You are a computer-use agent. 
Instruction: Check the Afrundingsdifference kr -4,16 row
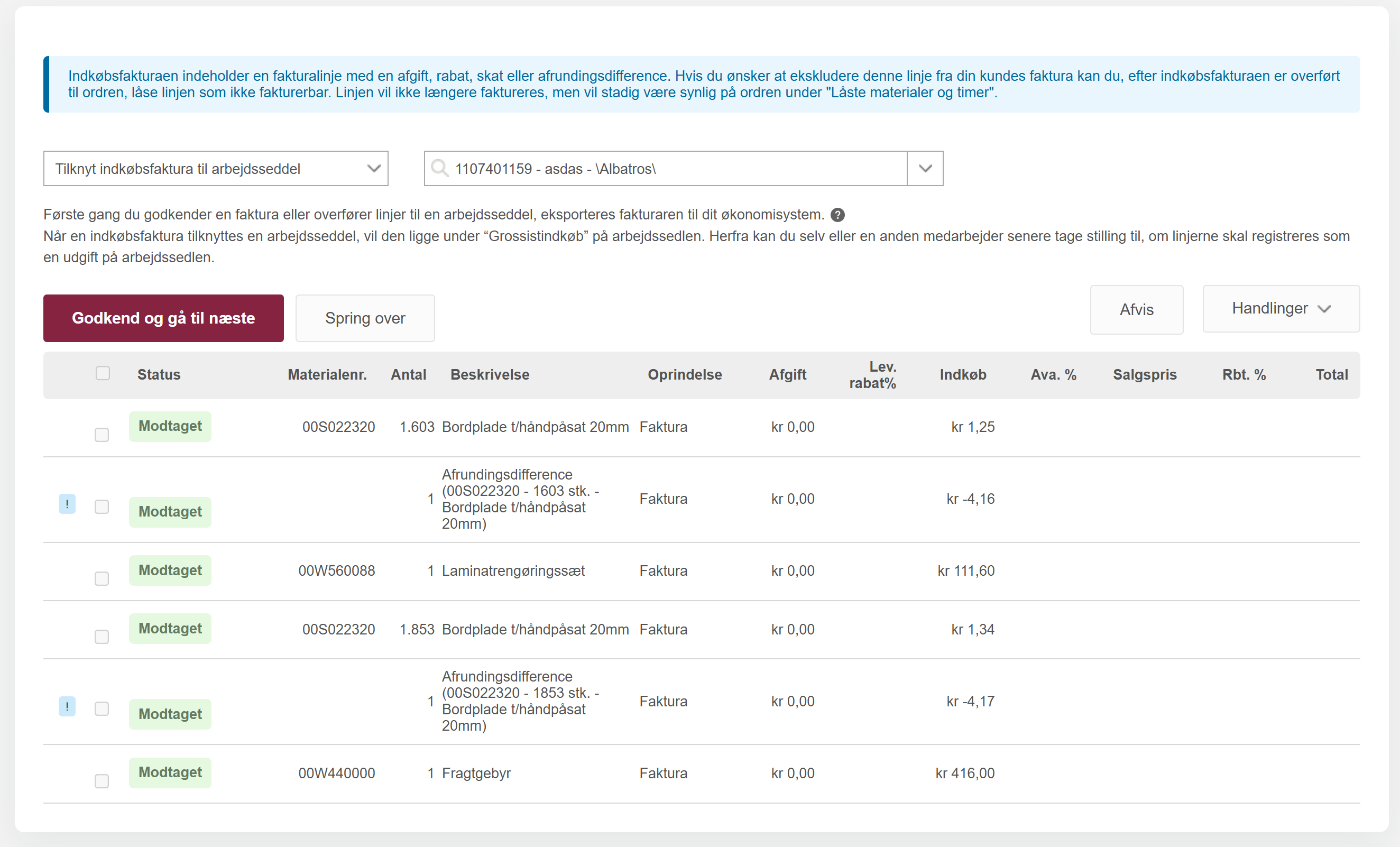(x=102, y=506)
